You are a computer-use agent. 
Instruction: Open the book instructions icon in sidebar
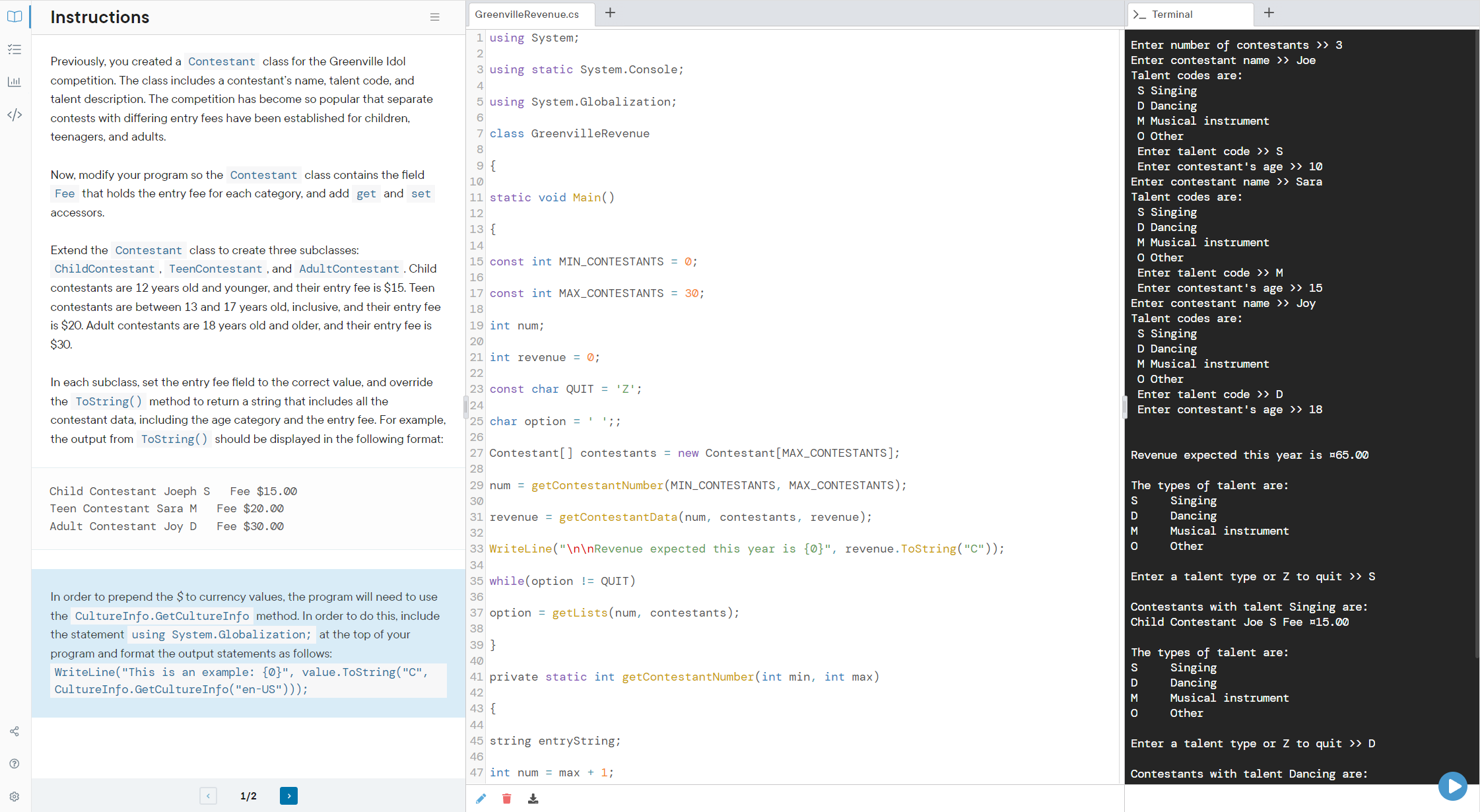15,17
